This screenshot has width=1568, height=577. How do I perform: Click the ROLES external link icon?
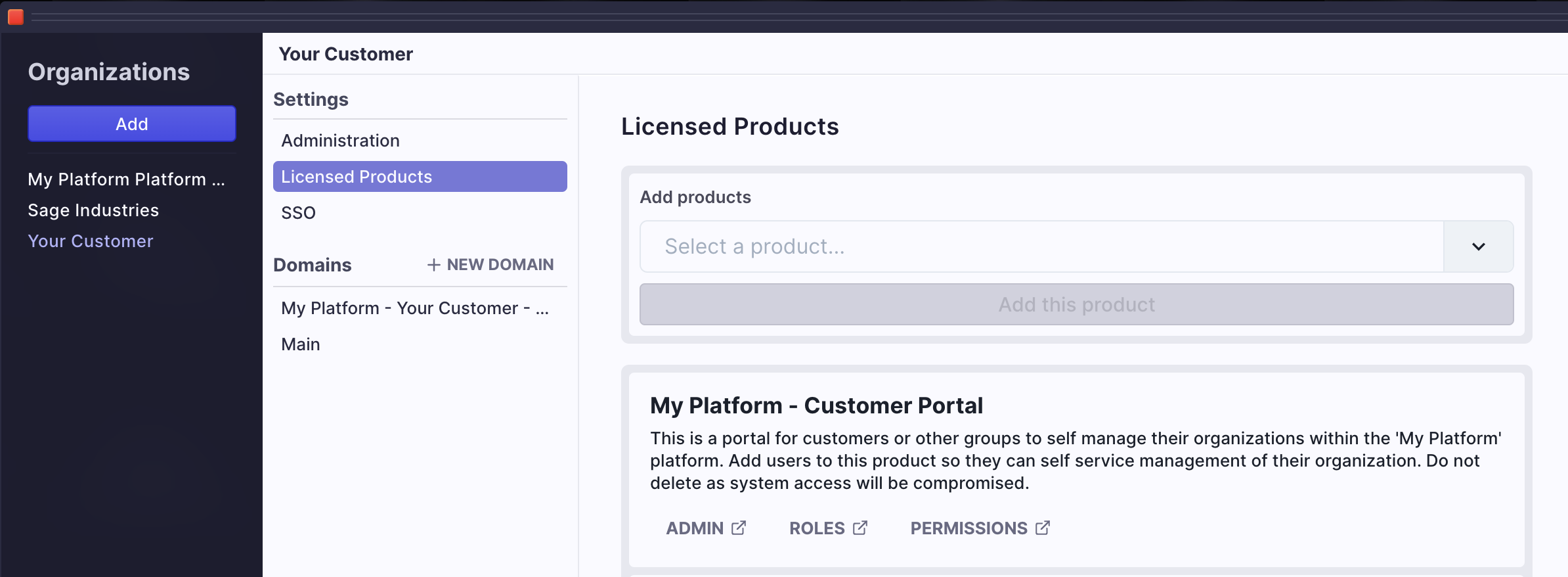coord(860,528)
